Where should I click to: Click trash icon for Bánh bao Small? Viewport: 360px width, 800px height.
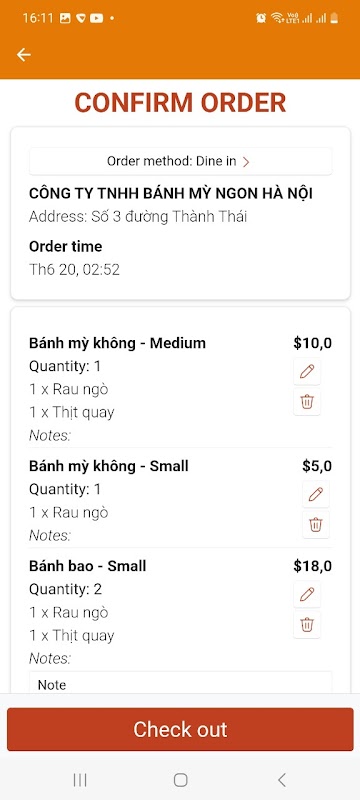pos(307,624)
